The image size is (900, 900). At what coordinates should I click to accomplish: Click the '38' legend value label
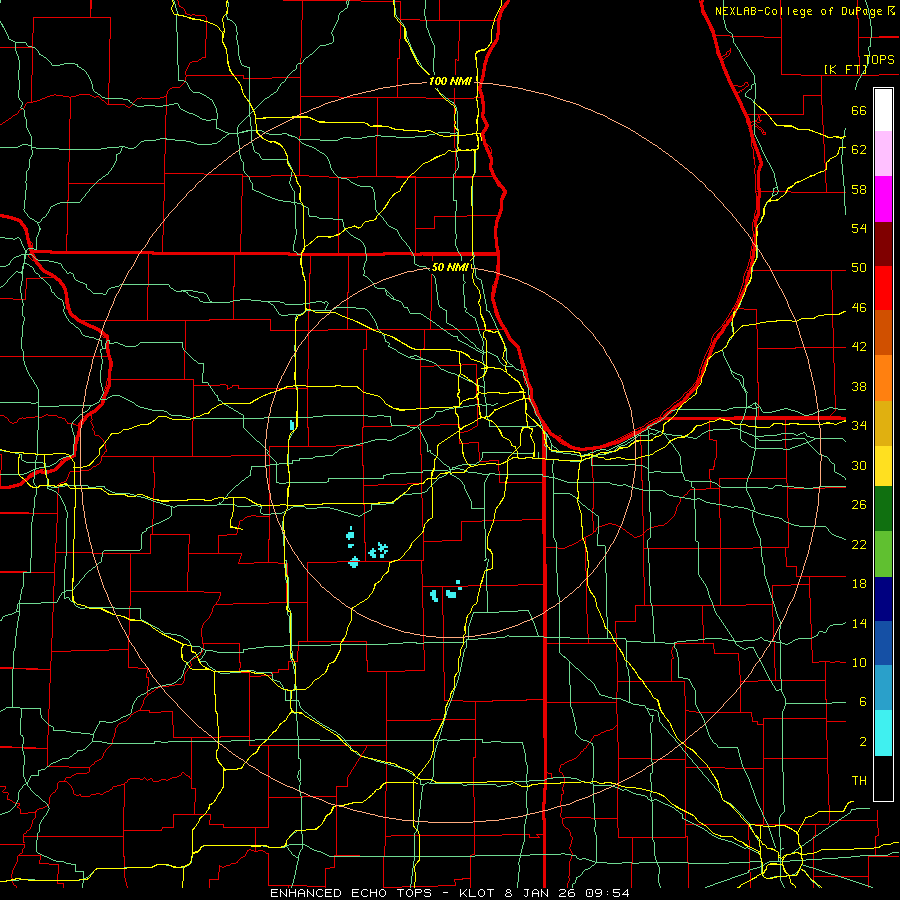pyautogui.click(x=859, y=386)
